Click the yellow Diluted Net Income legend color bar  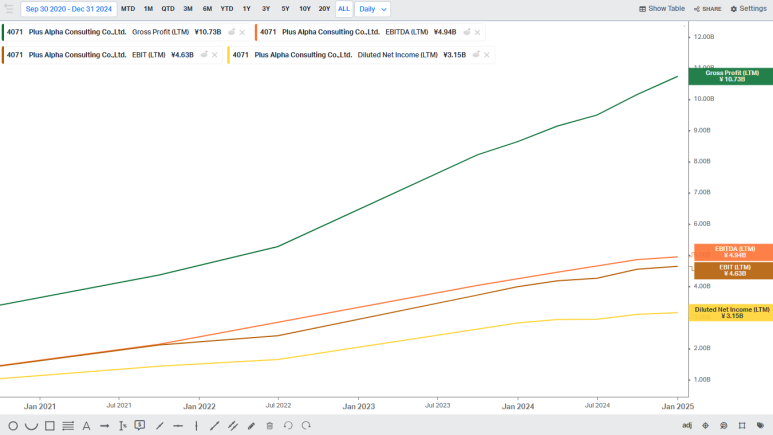pos(228,55)
